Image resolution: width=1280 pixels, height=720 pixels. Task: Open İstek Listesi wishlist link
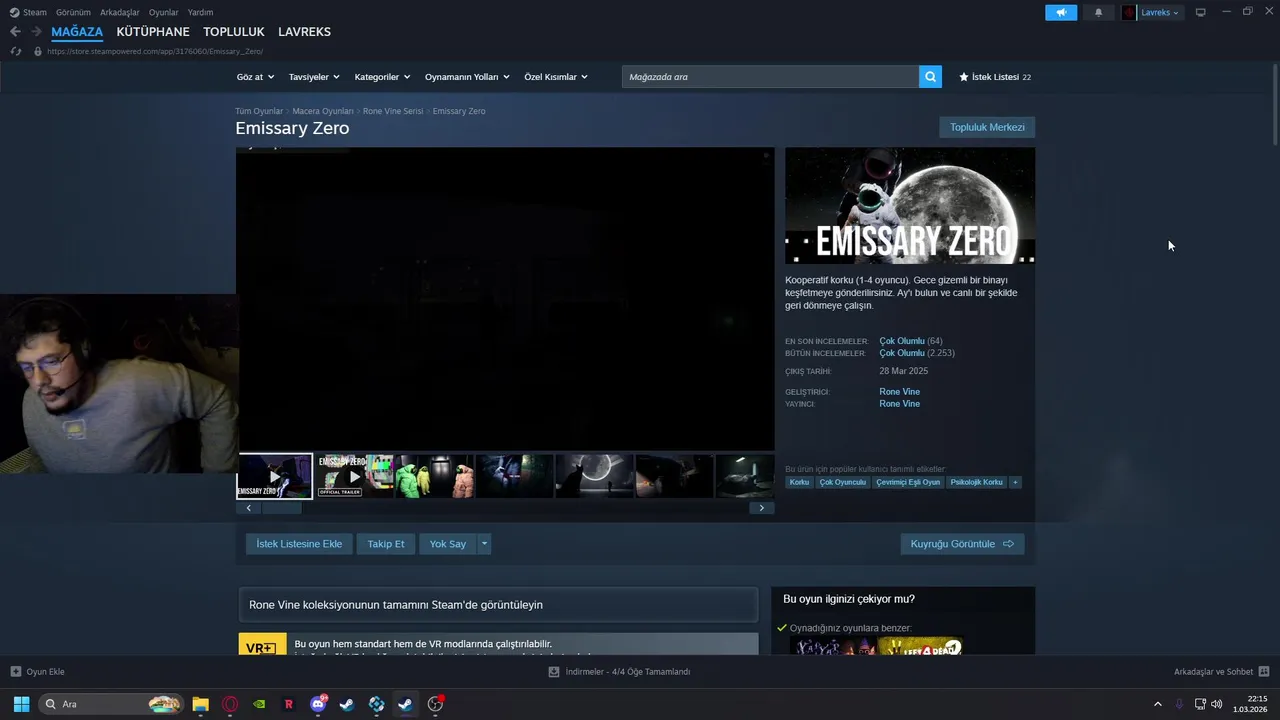[x=995, y=77]
